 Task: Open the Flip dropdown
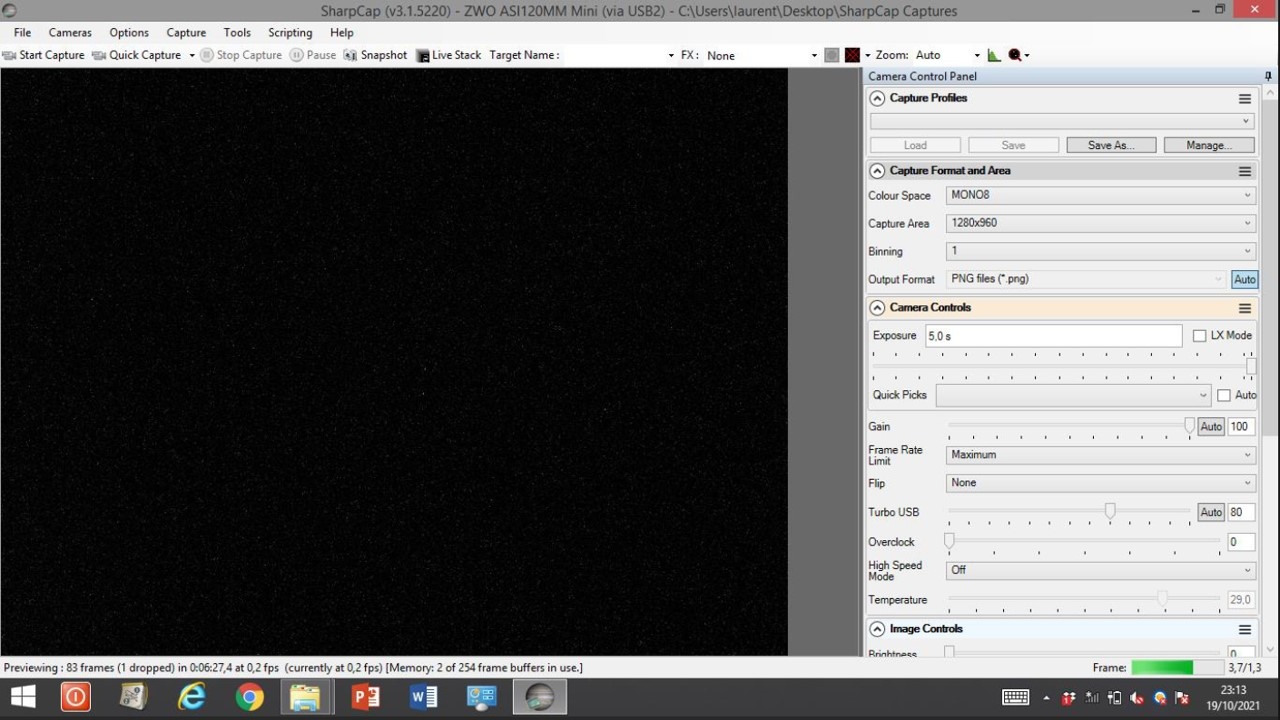[x=1100, y=483]
